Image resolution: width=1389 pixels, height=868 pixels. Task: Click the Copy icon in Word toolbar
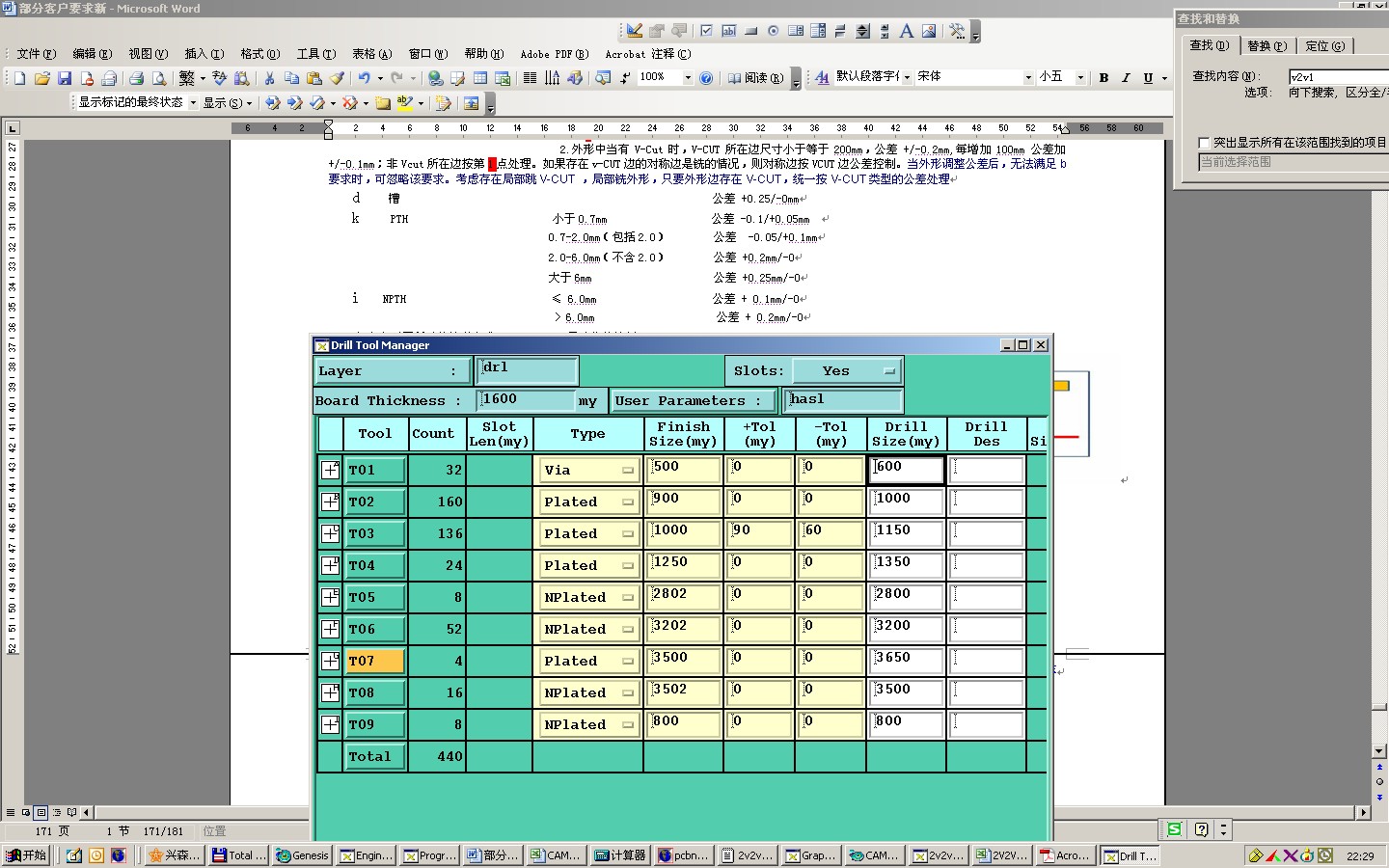pos(291,78)
